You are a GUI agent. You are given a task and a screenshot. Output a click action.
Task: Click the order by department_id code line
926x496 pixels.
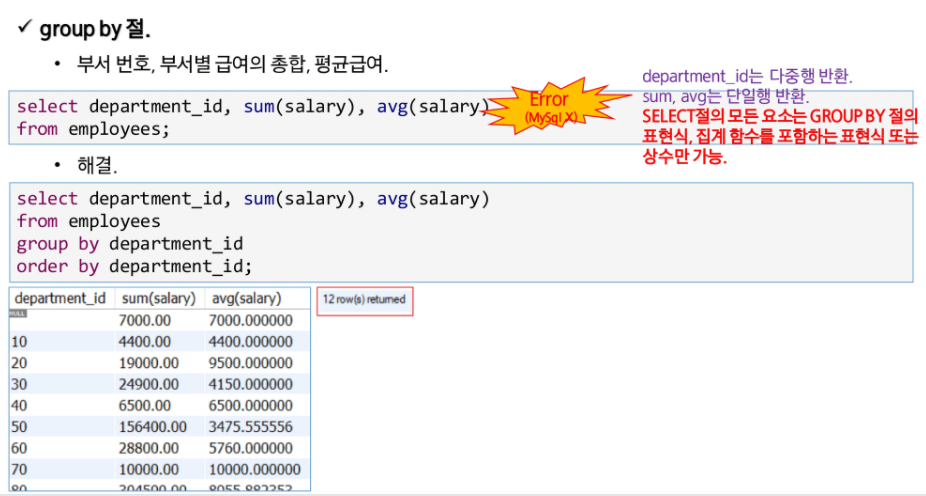[134, 266]
